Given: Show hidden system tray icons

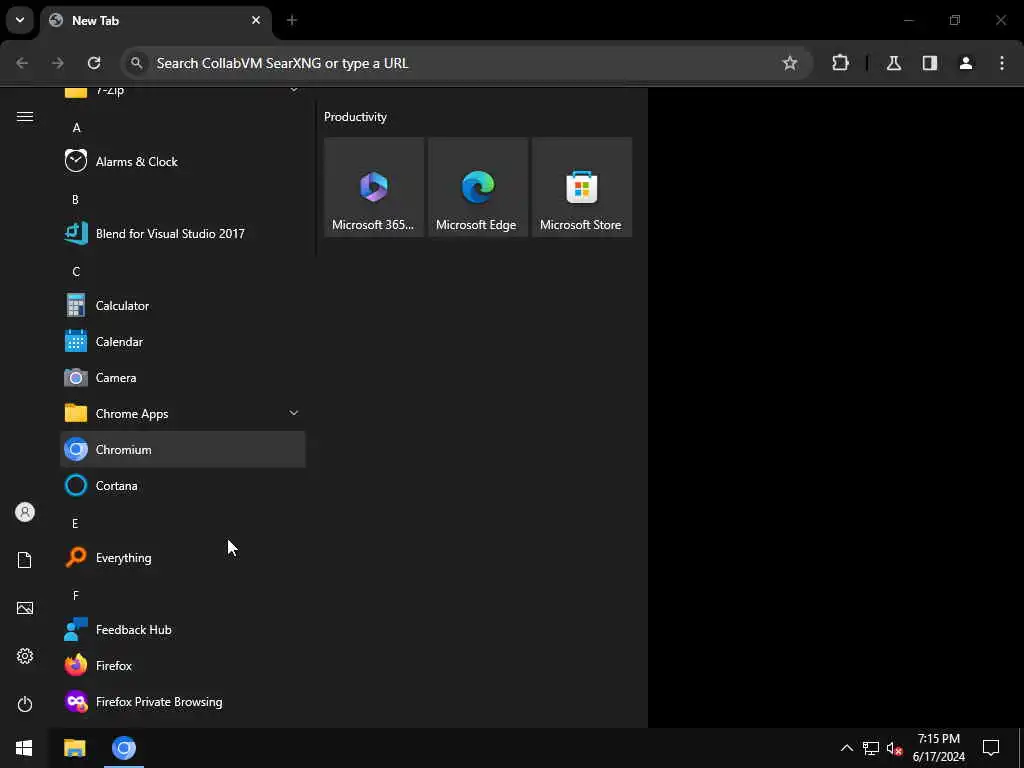Looking at the screenshot, I should tap(846, 748).
